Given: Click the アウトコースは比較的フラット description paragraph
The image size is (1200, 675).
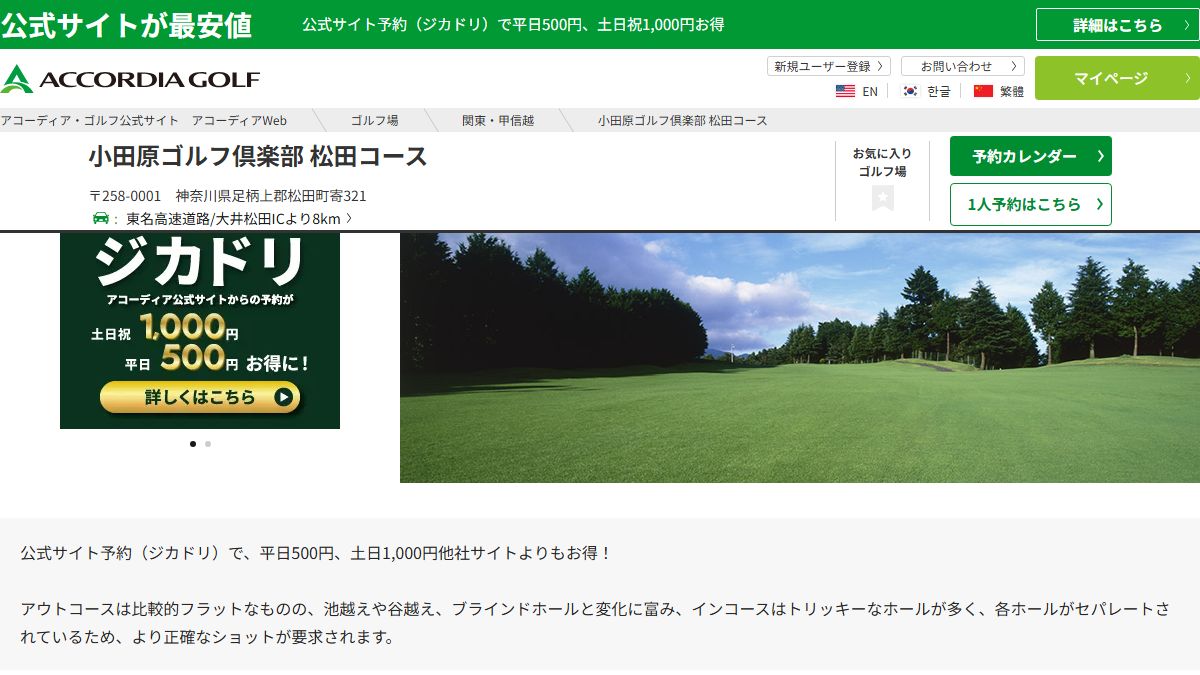Looking at the screenshot, I should (x=594, y=622).
